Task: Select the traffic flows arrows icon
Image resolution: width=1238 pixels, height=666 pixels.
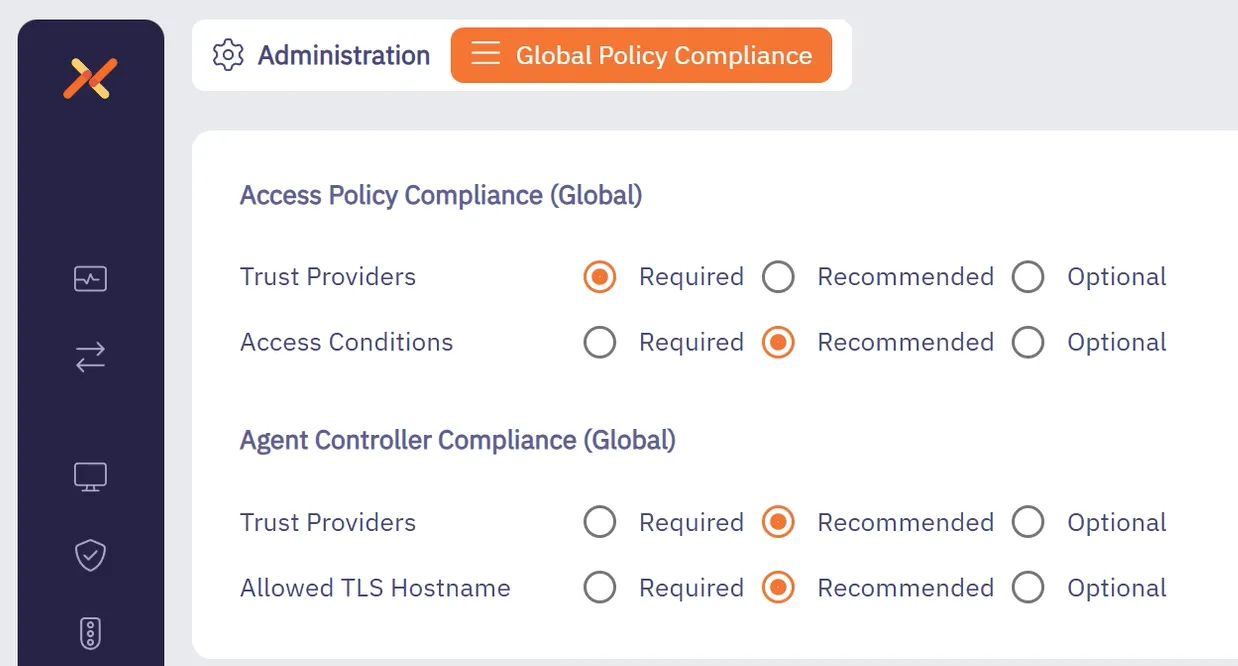Action: pos(90,357)
